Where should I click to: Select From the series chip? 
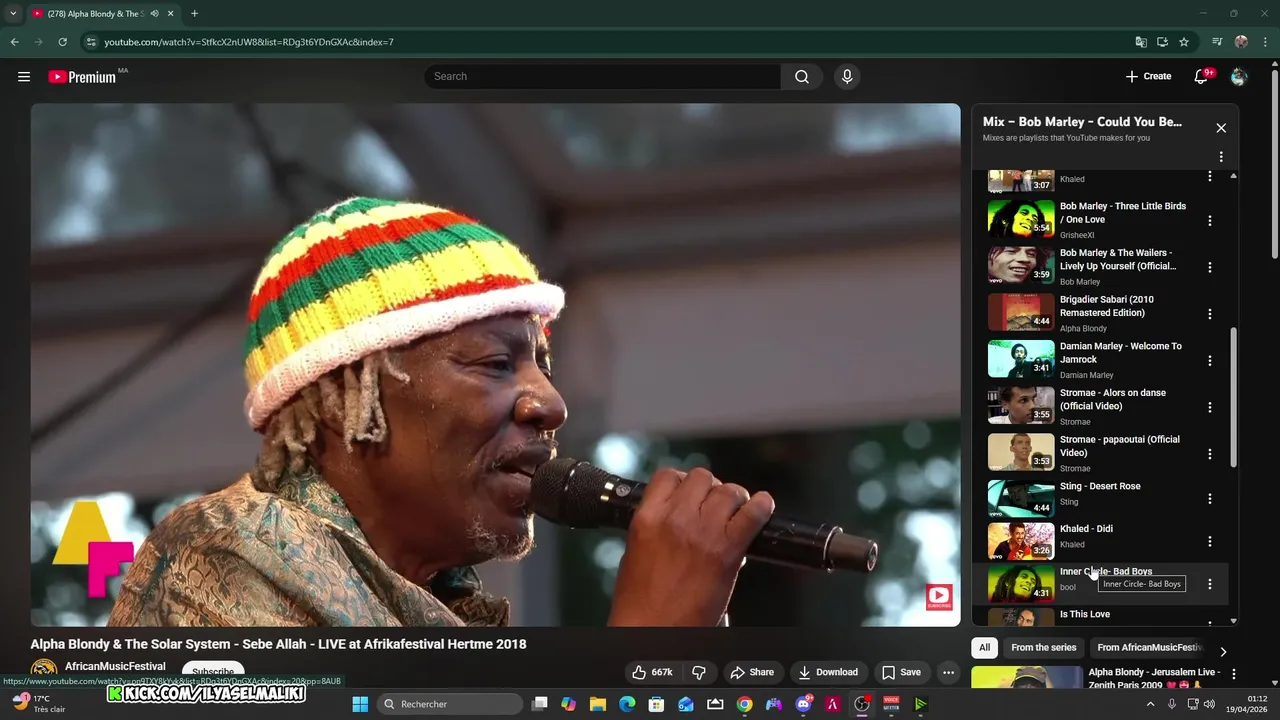1043,648
